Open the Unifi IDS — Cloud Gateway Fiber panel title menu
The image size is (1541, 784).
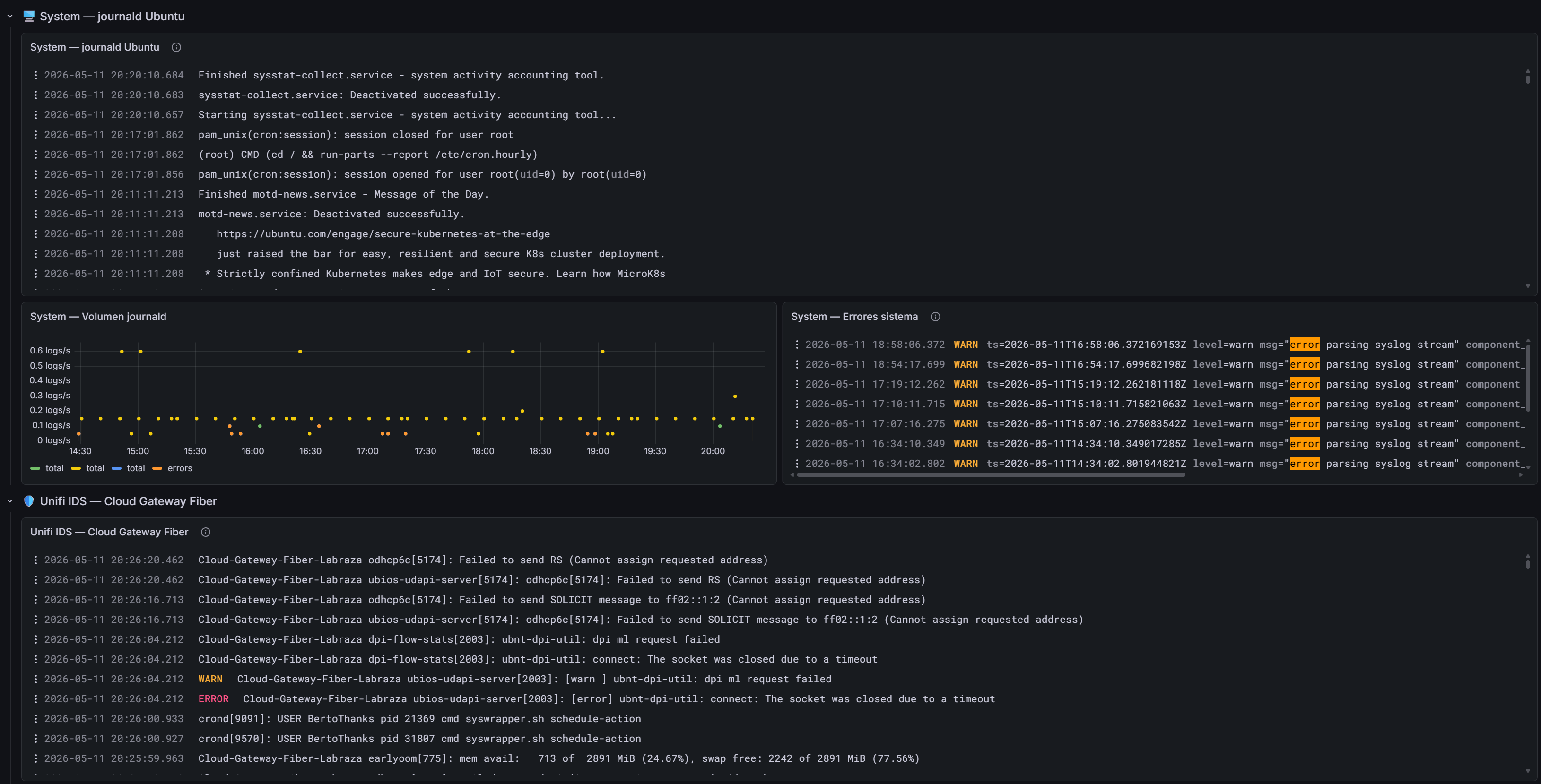pos(109,532)
